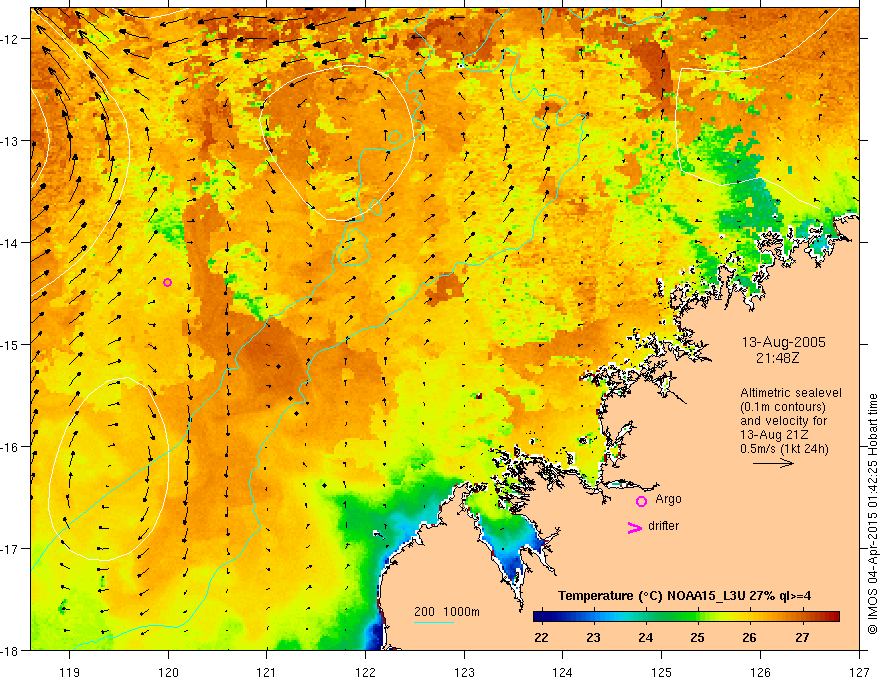This screenshot has width=880, height=680.
Task: Click the date label 13-Aug-2005
Action: click(783, 342)
